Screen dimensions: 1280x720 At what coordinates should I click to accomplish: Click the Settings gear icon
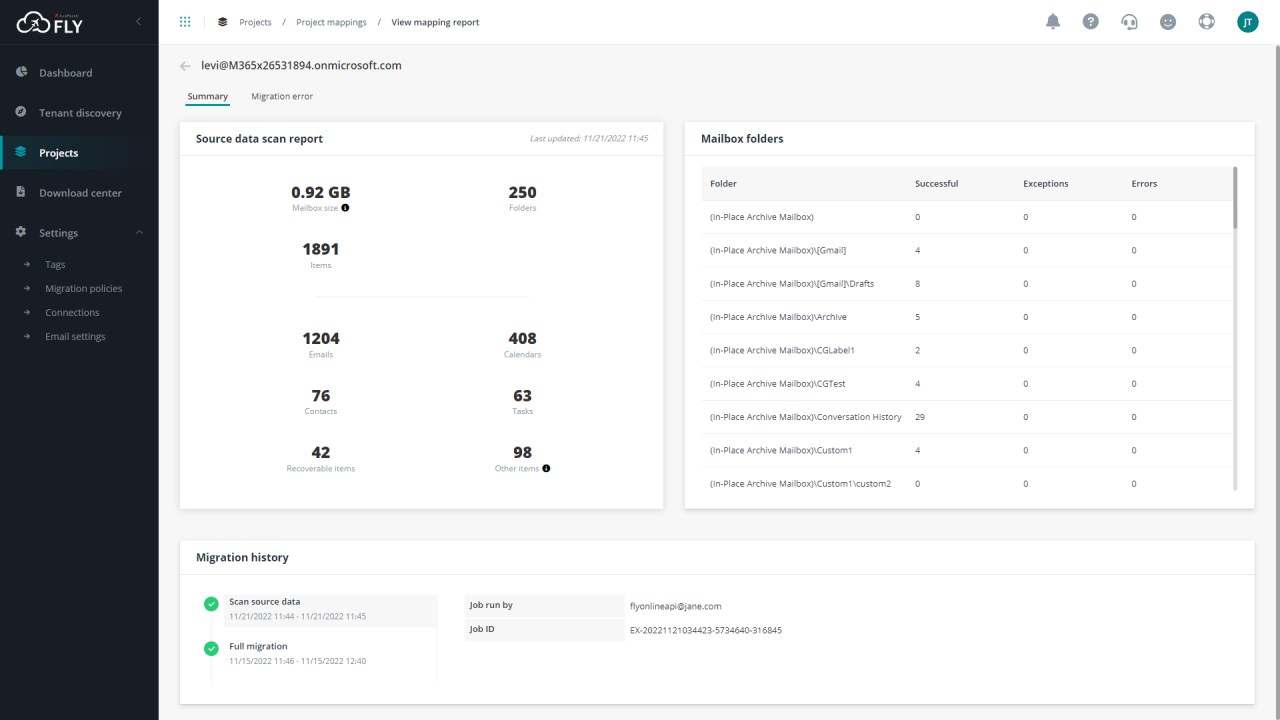click(x=21, y=232)
